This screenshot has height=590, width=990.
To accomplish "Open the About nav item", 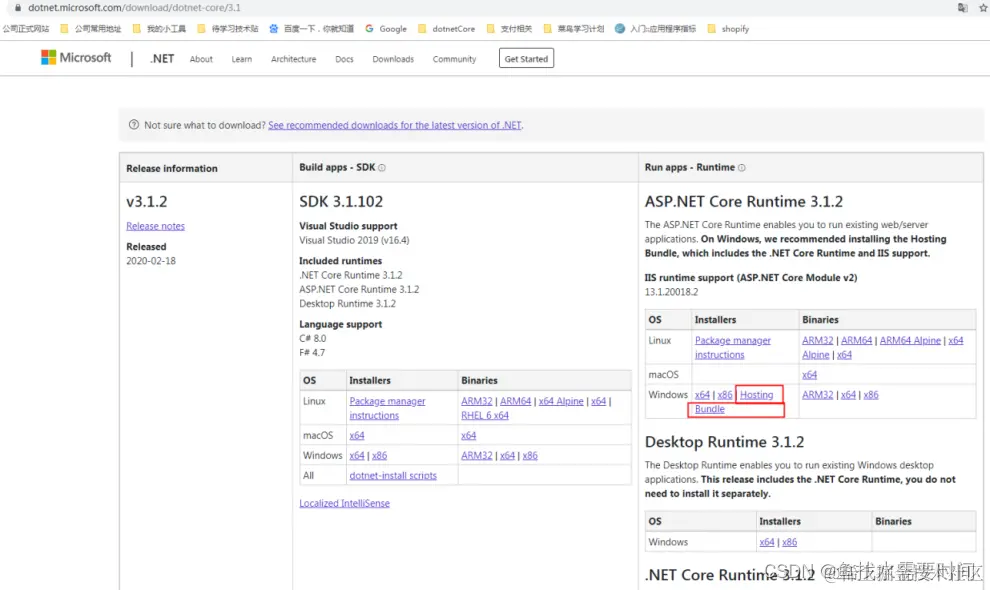I will click(201, 59).
